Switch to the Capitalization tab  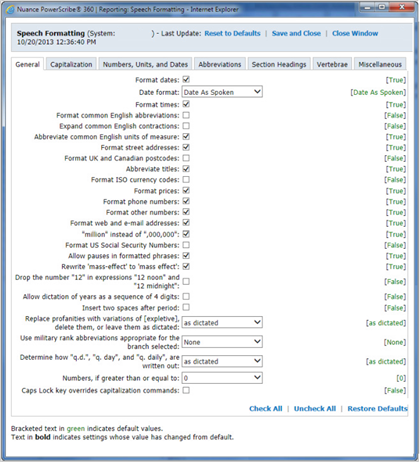pyautogui.click(x=71, y=64)
